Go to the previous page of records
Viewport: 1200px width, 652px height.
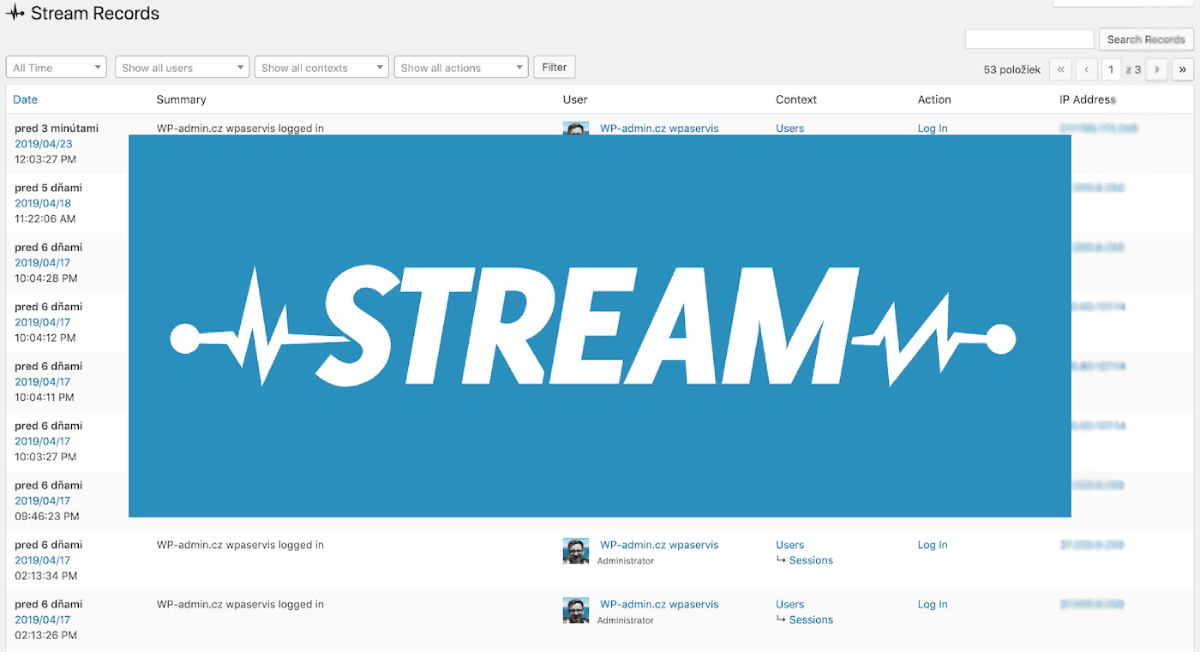click(x=1086, y=69)
